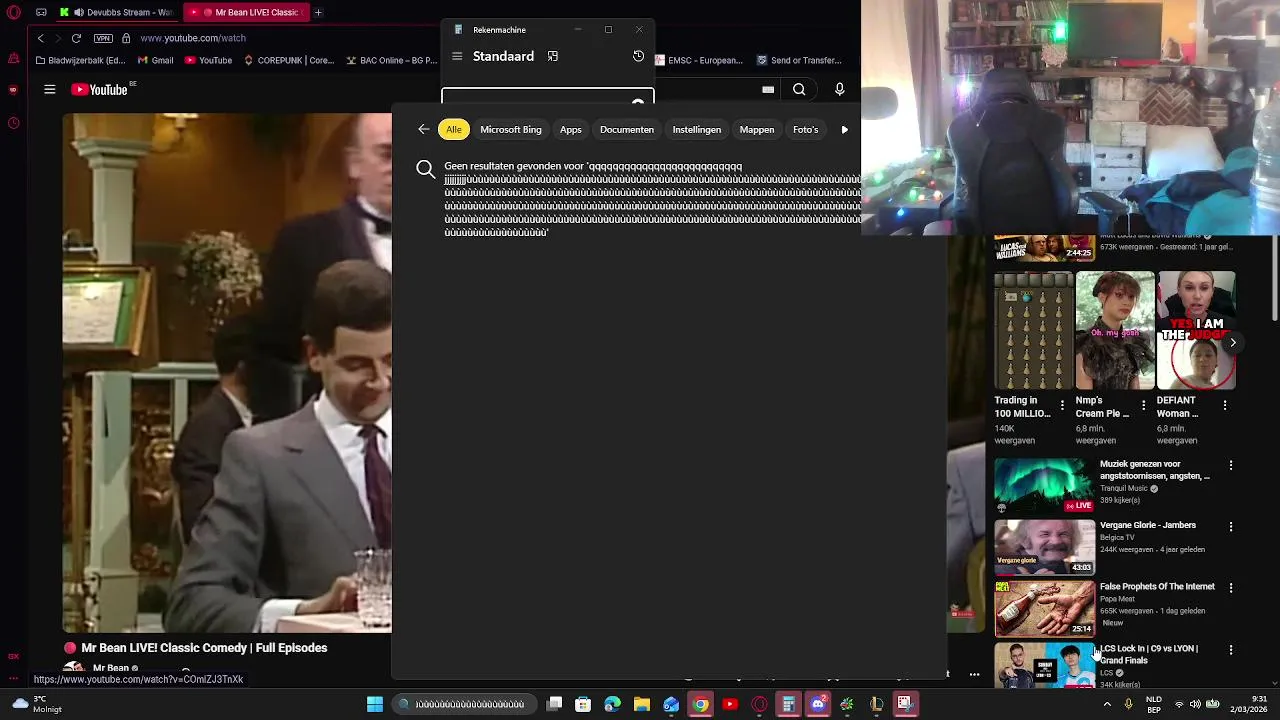The image size is (1280, 720).
Task: Open DEFIANT Woman short
Action: (1196, 330)
